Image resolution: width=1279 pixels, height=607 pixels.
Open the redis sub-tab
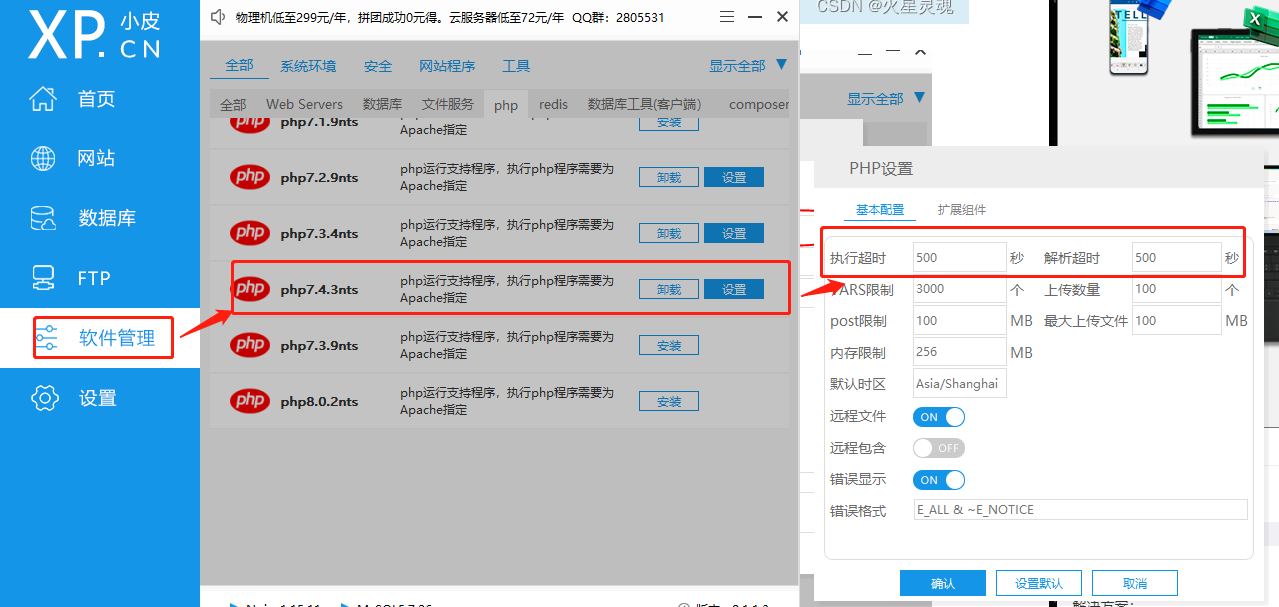[x=553, y=104]
